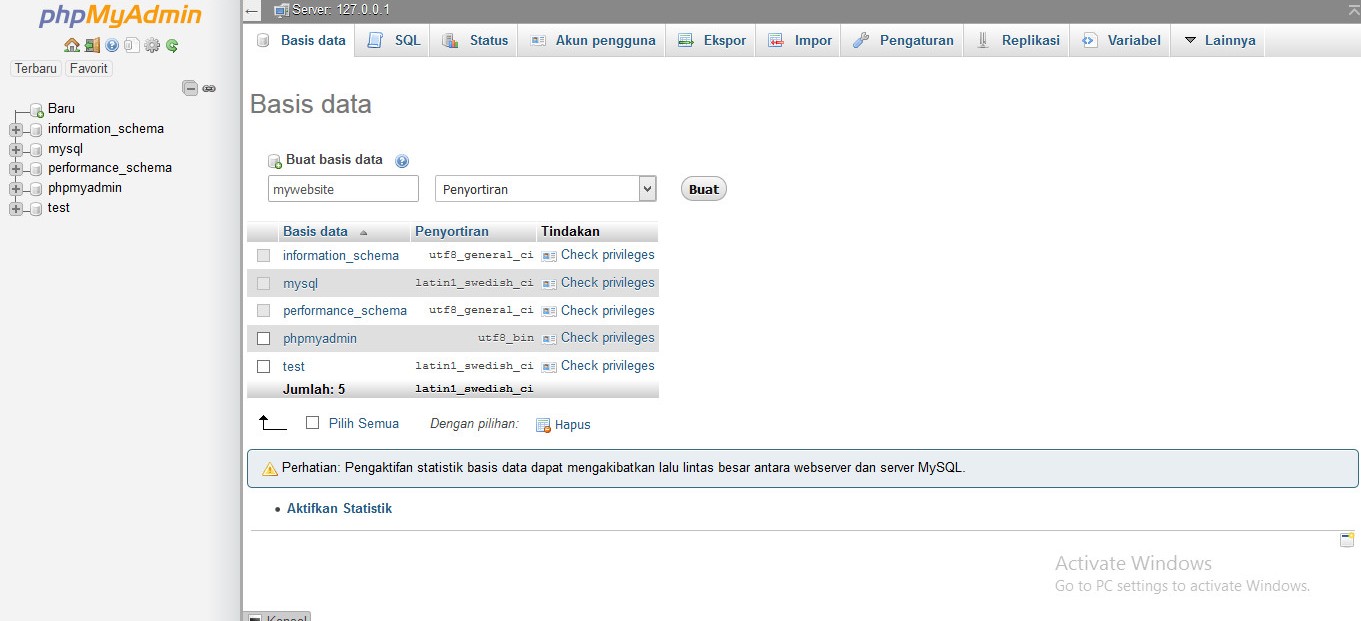The image size is (1361, 621).
Task: Click the phpMyAdmin logo
Action: click(120, 16)
